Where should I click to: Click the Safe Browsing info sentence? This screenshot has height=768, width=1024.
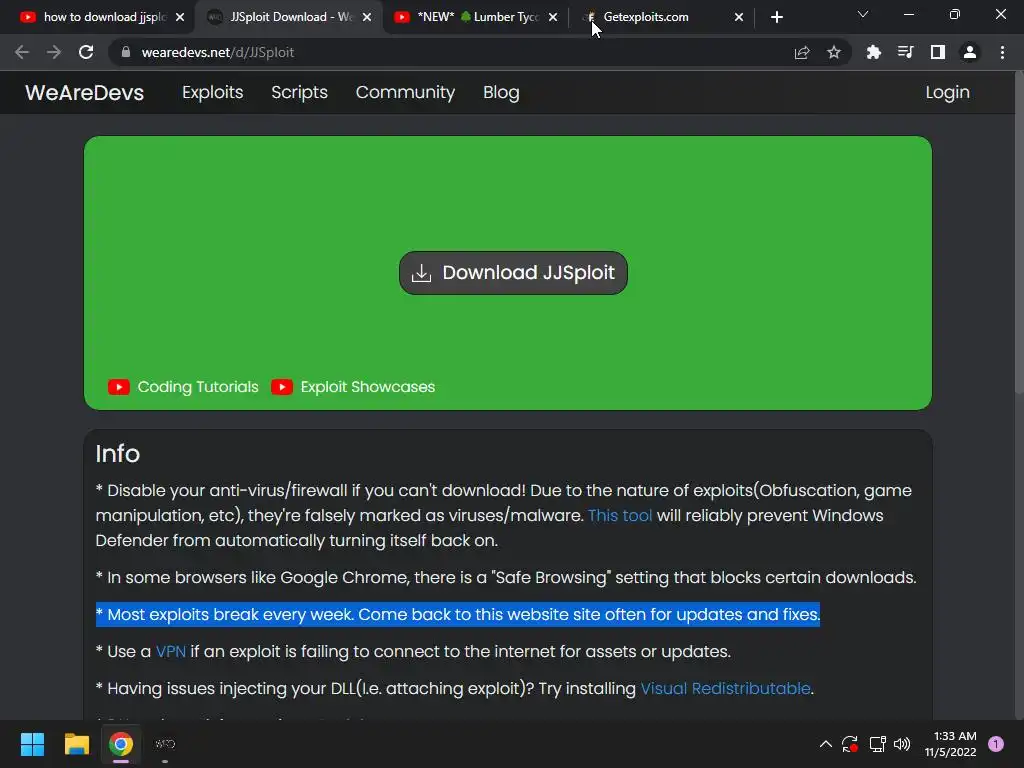(506, 577)
